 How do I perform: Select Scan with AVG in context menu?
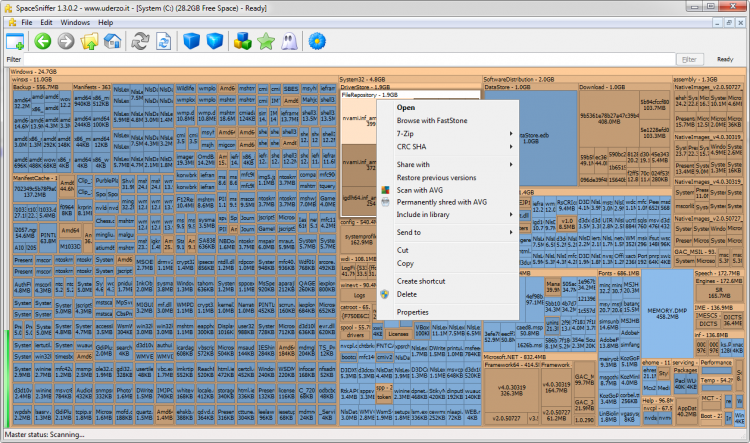point(419,189)
